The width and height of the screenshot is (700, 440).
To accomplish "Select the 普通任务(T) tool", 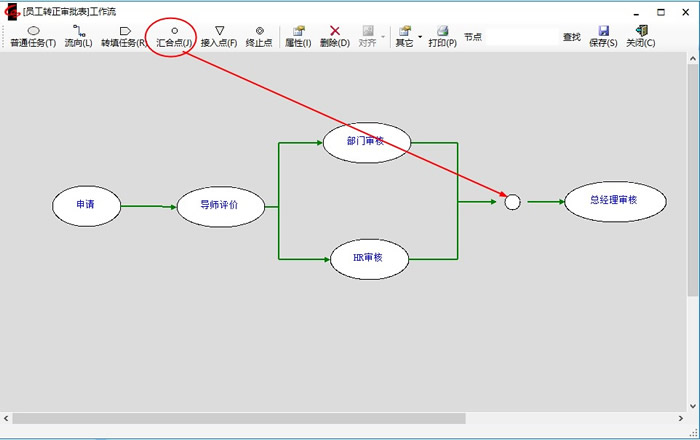I will (33, 37).
